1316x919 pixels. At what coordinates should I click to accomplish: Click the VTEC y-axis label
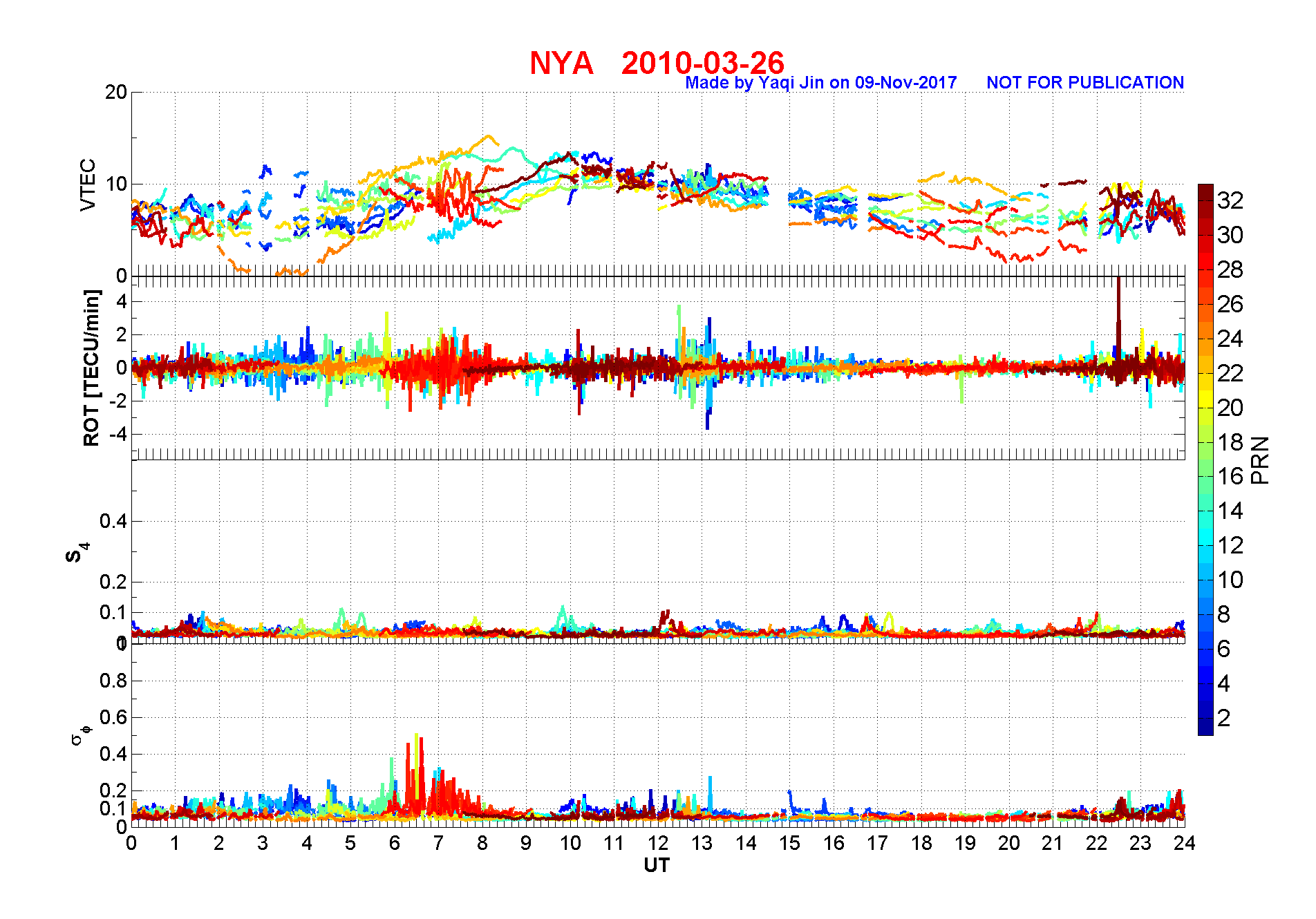(88, 184)
